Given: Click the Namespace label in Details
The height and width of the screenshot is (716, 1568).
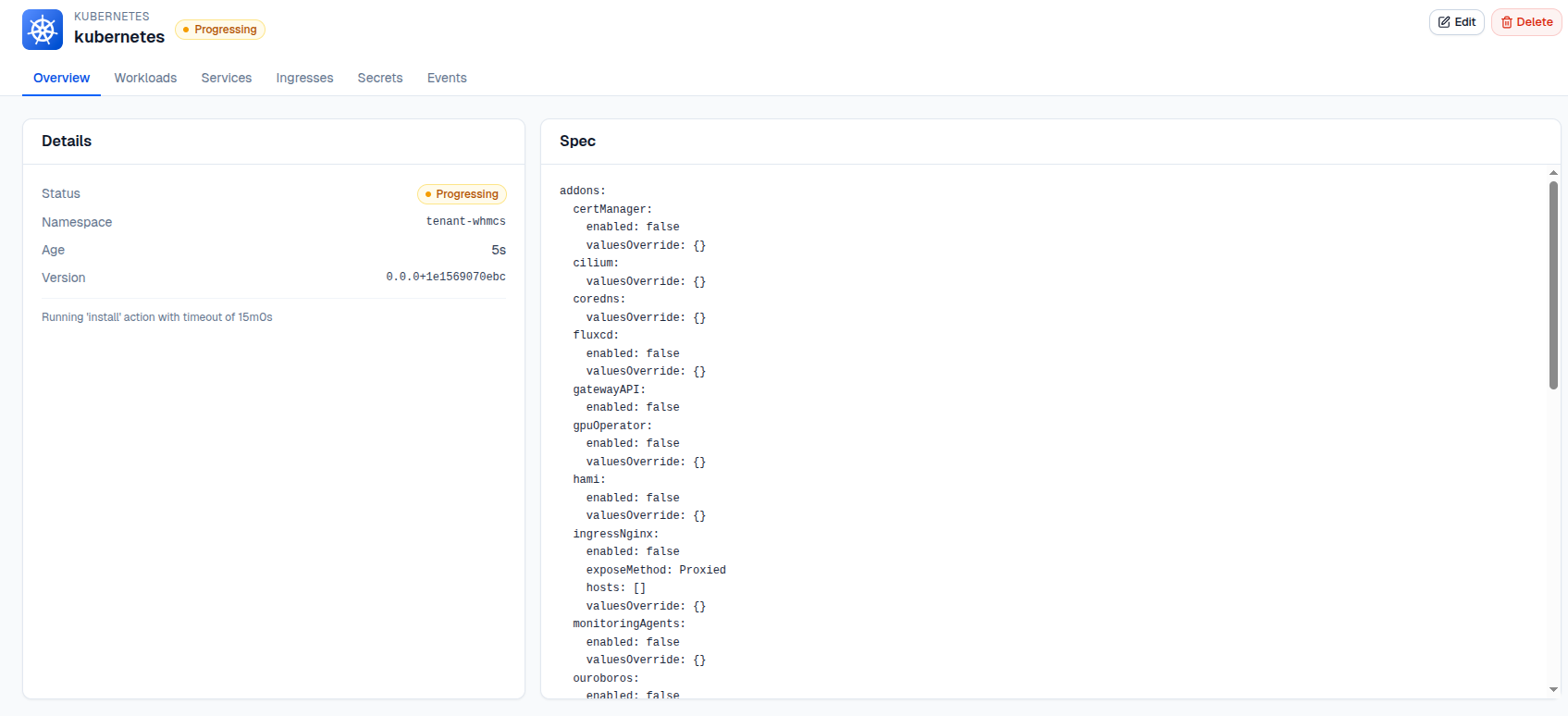Looking at the screenshot, I should (x=77, y=222).
